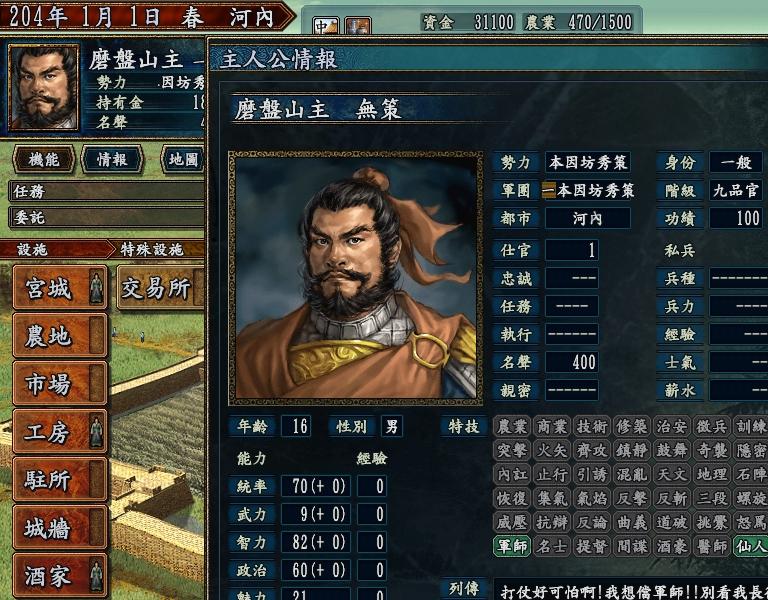Click the character icon beside 中

(x=358, y=26)
